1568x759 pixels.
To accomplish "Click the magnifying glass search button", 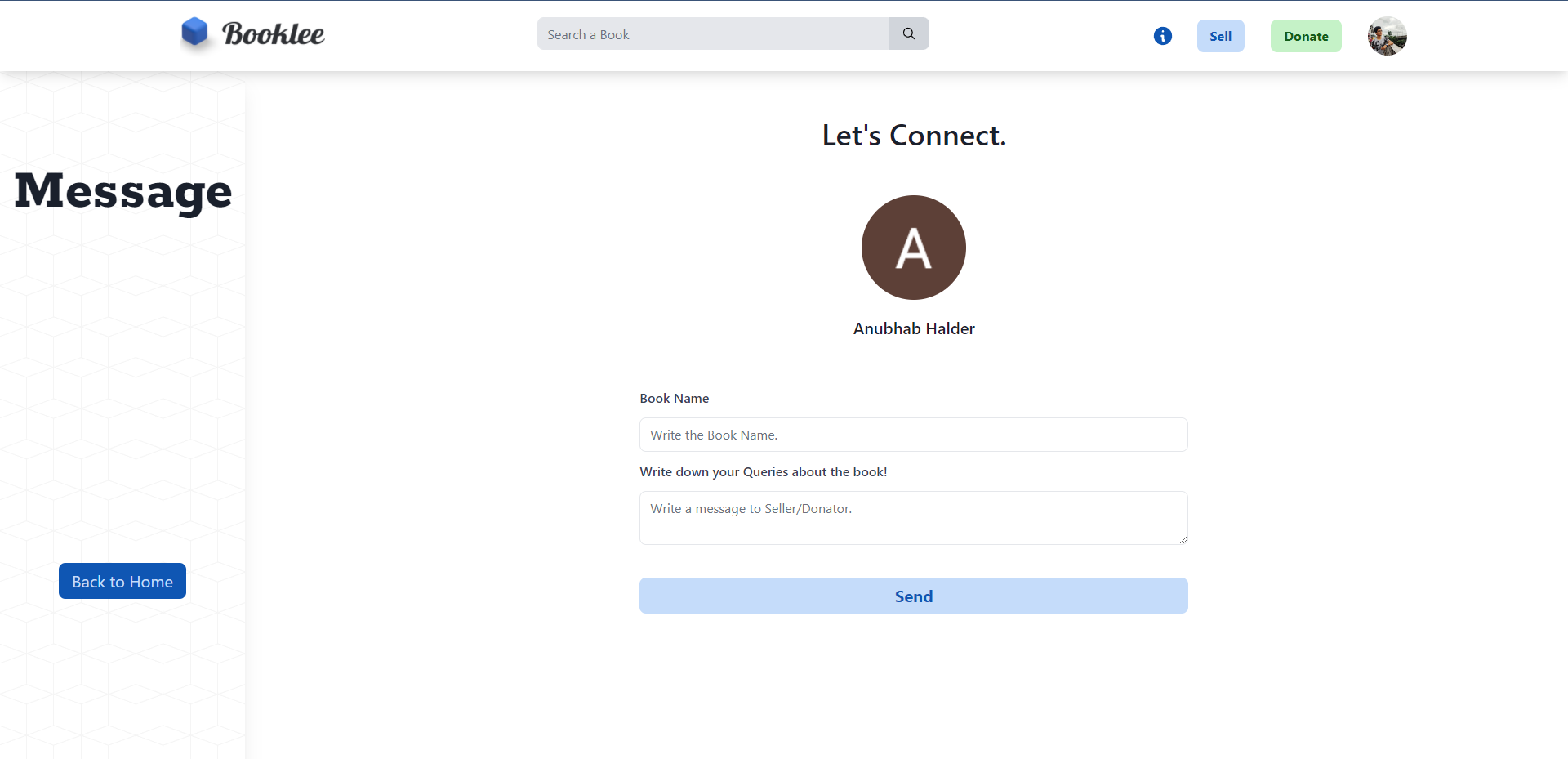I will tap(909, 33).
